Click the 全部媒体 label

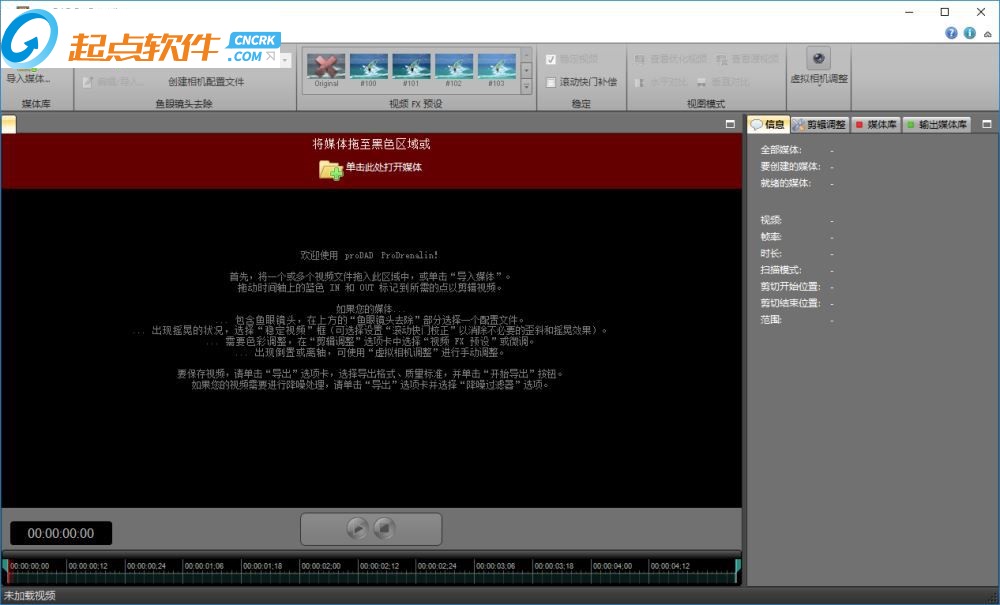[x=781, y=150]
